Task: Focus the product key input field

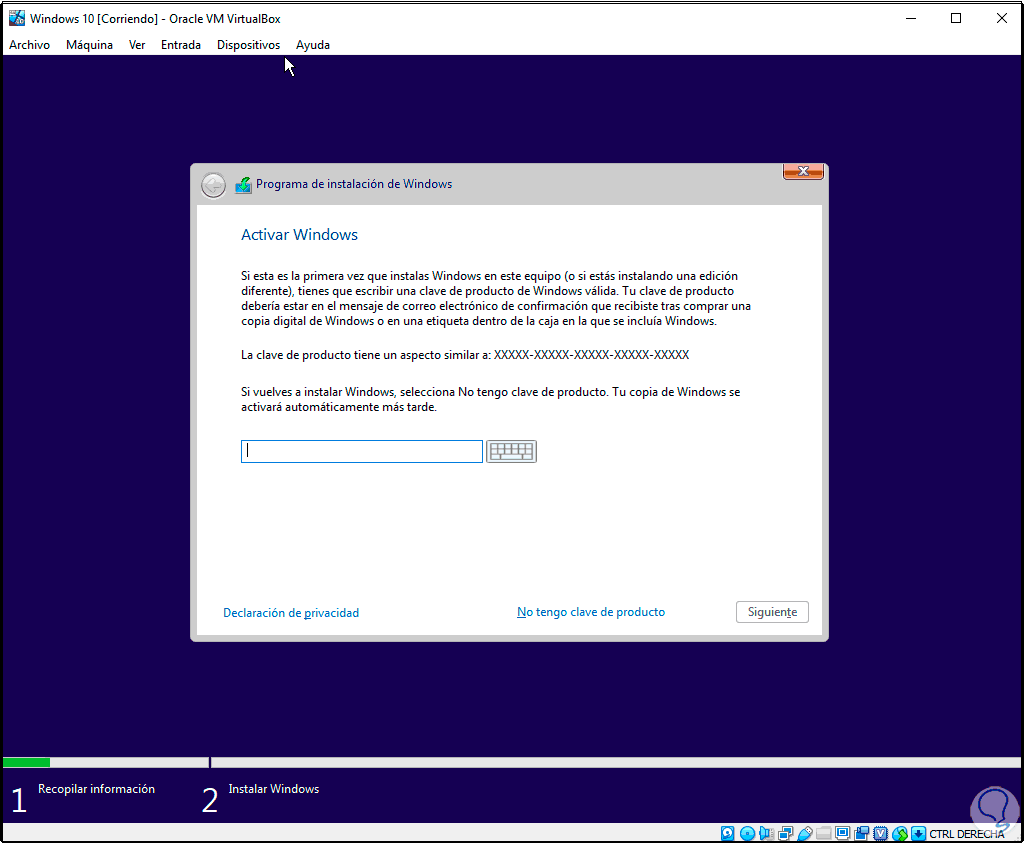Action: (x=362, y=451)
